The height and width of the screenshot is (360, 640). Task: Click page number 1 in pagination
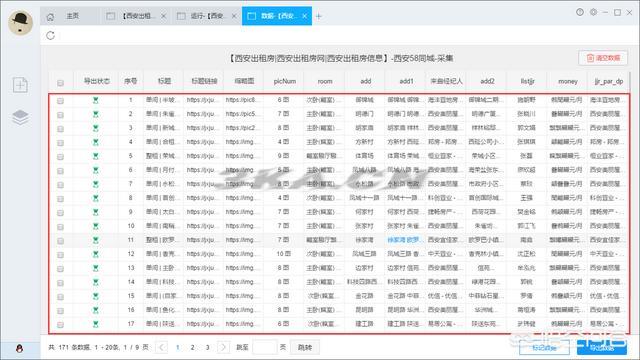pos(177,347)
